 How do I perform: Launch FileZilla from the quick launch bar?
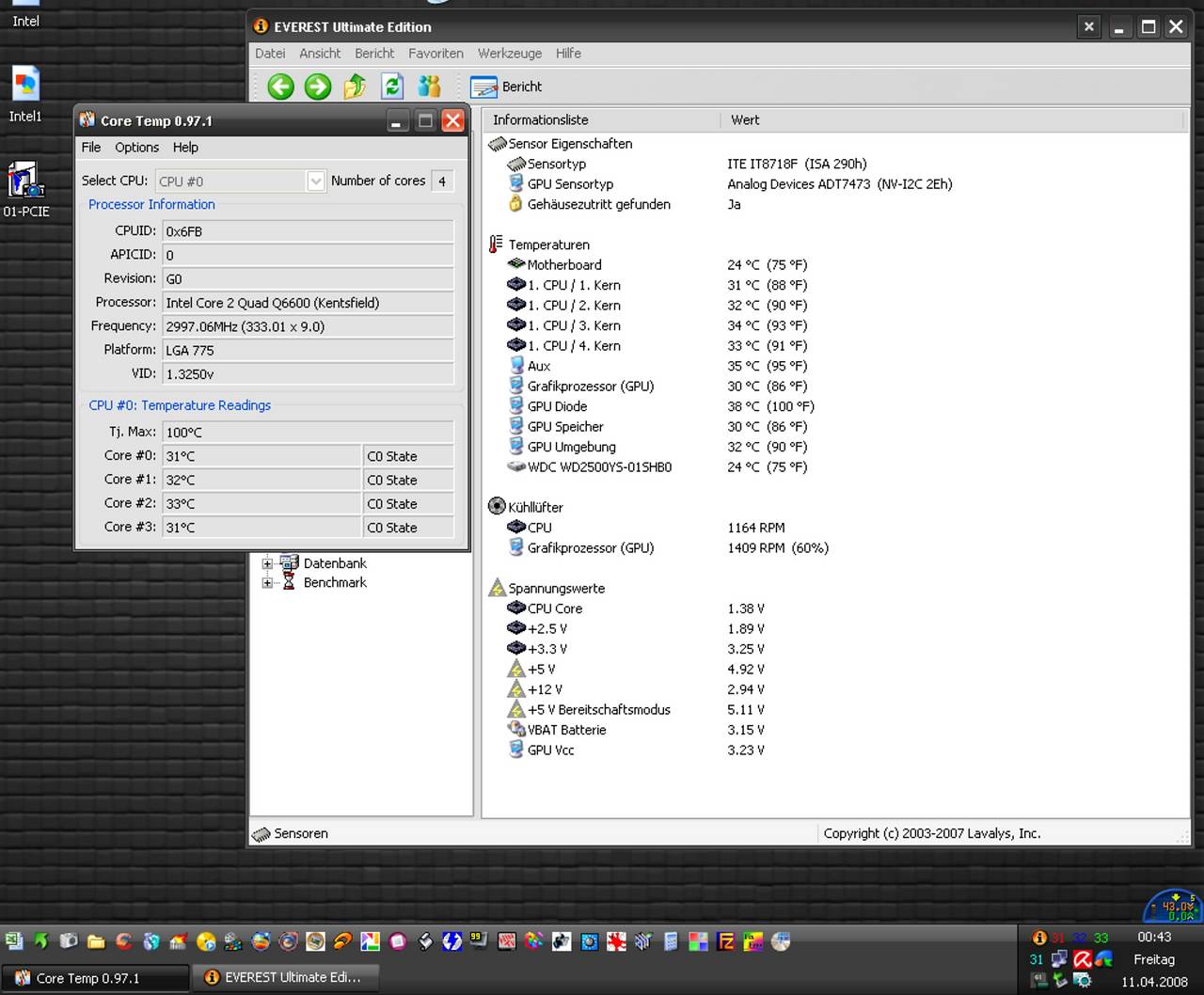click(x=725, y=941)
